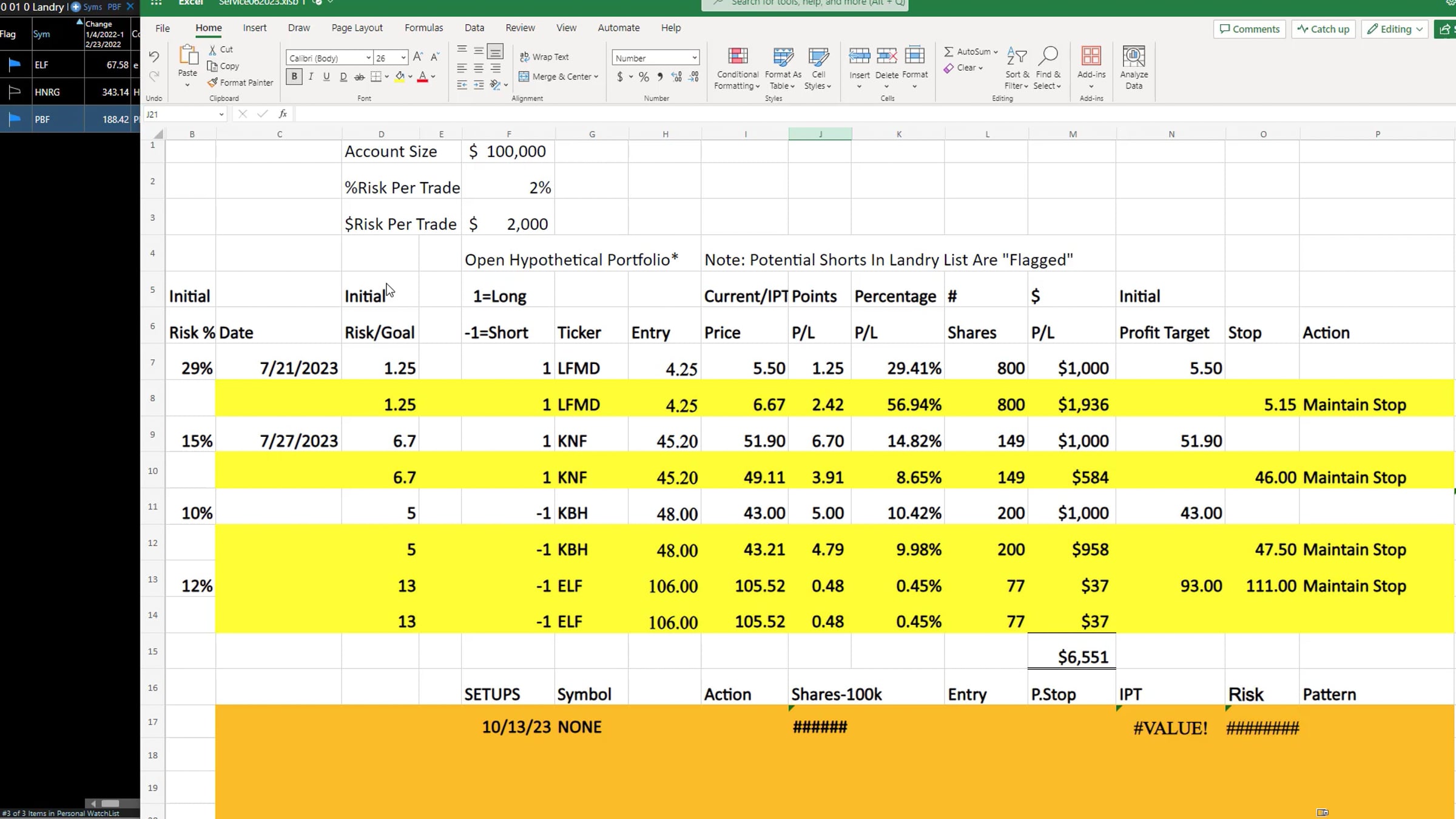Open Name Box dropdown showing J21
This screenshot has width=1456, height=819.
point(221,114)
